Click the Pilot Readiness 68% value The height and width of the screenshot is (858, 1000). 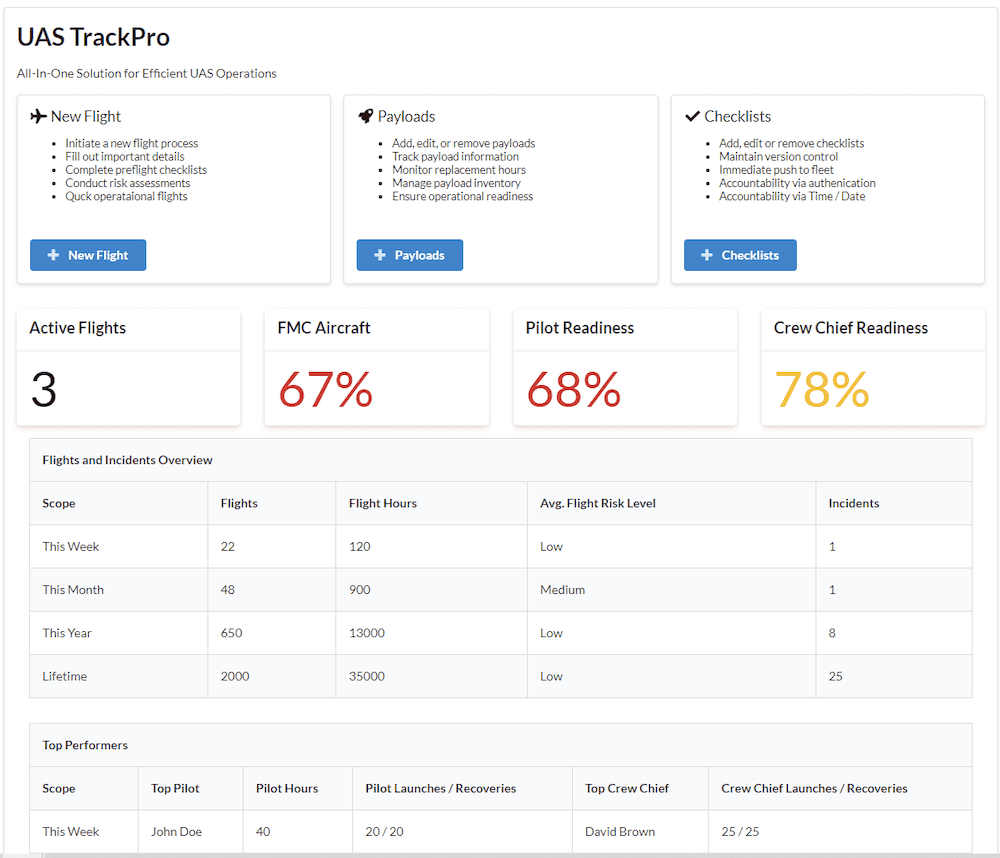[573, 389]
